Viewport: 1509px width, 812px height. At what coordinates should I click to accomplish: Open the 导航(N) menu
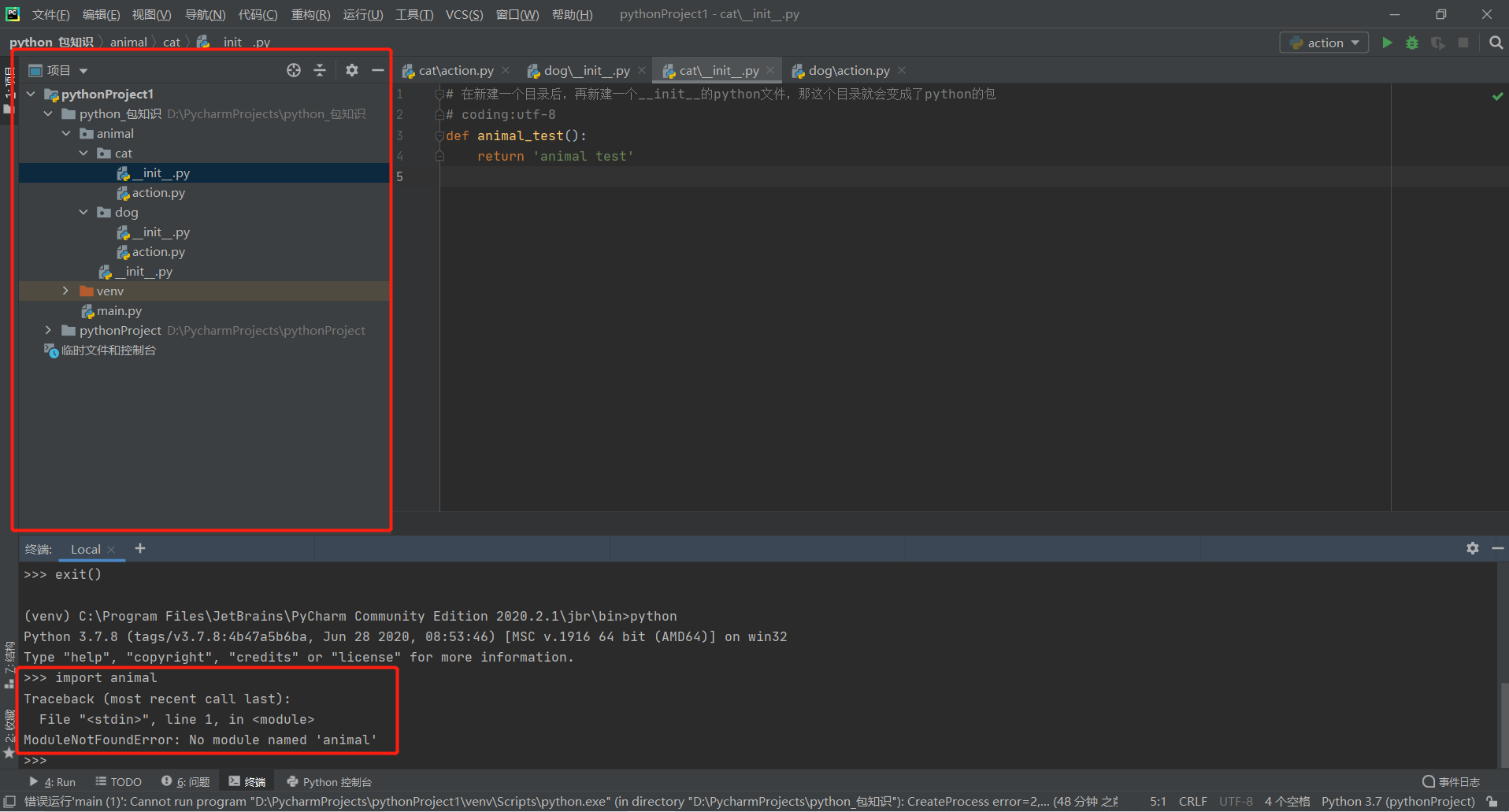tap(205, 15)
